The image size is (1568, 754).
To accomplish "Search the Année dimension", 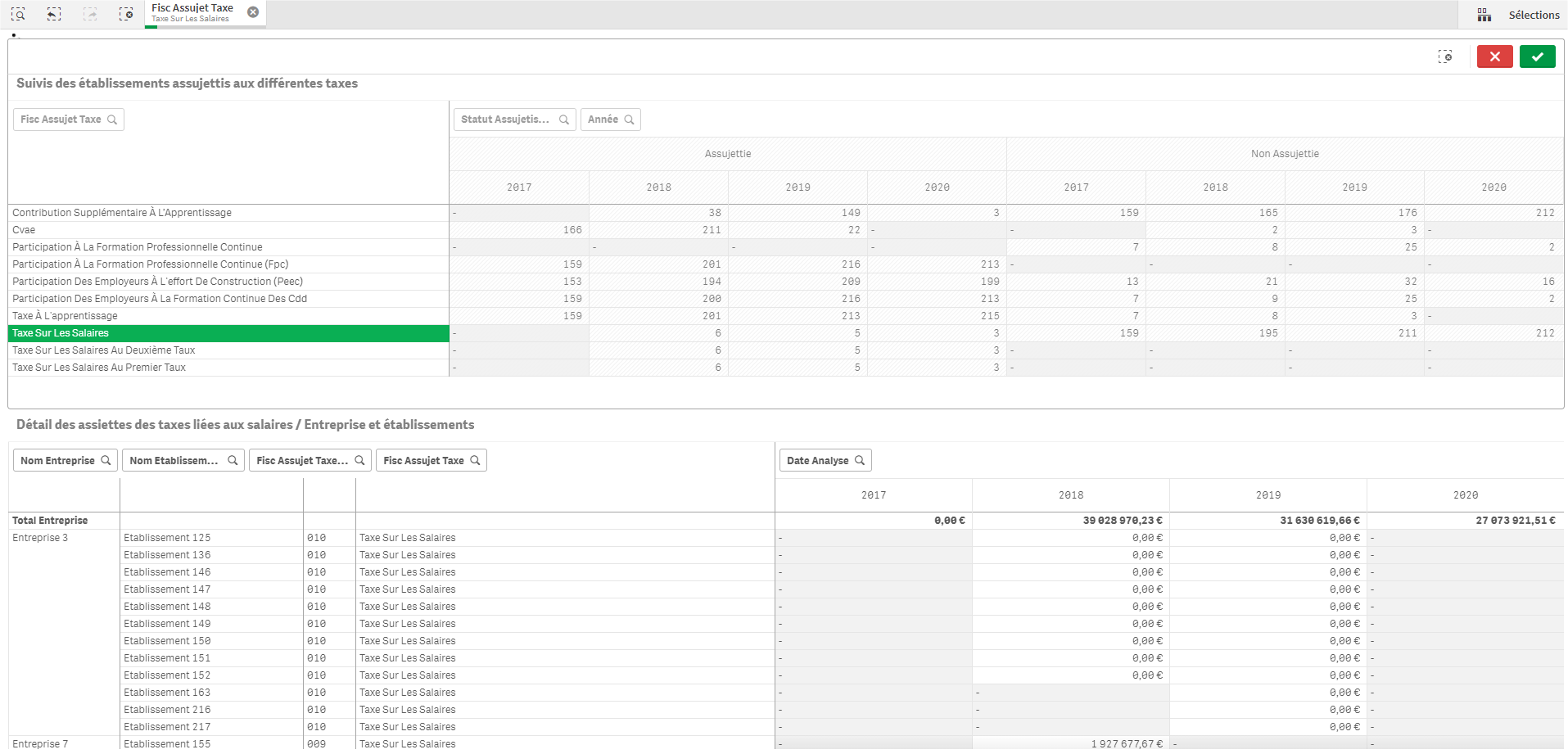I will (611, 120).
